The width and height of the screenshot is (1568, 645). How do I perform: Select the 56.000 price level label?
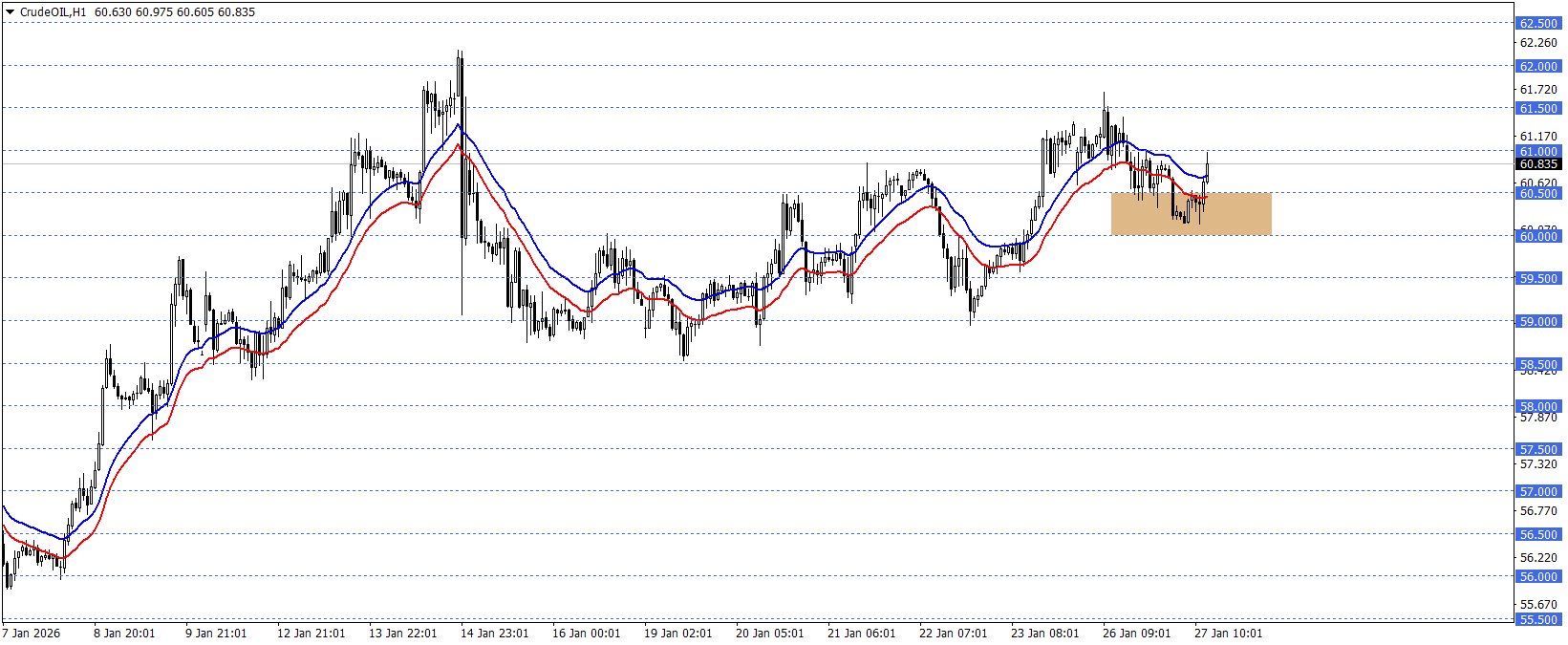1538,577
